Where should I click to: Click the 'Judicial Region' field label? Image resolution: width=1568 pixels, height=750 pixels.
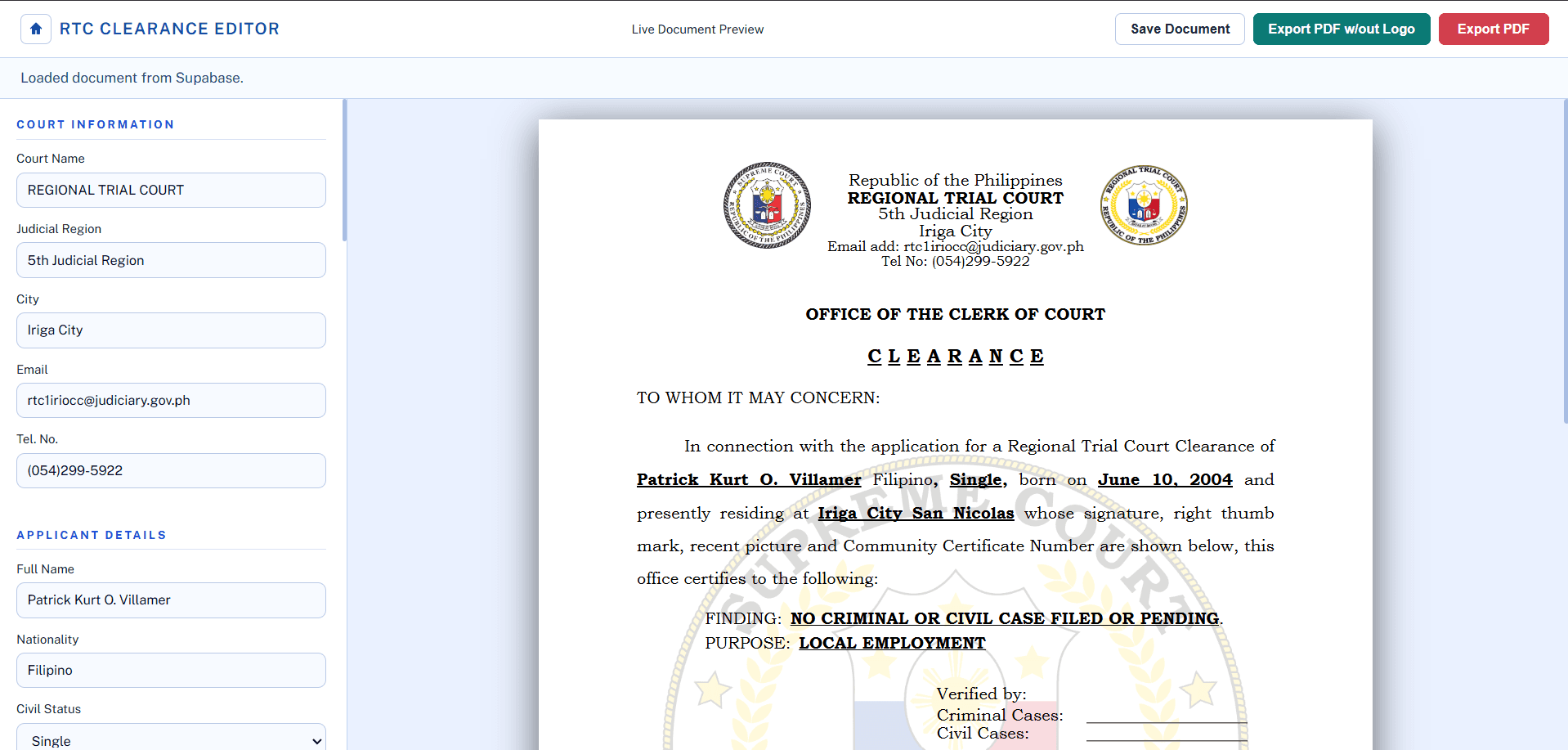59,229
